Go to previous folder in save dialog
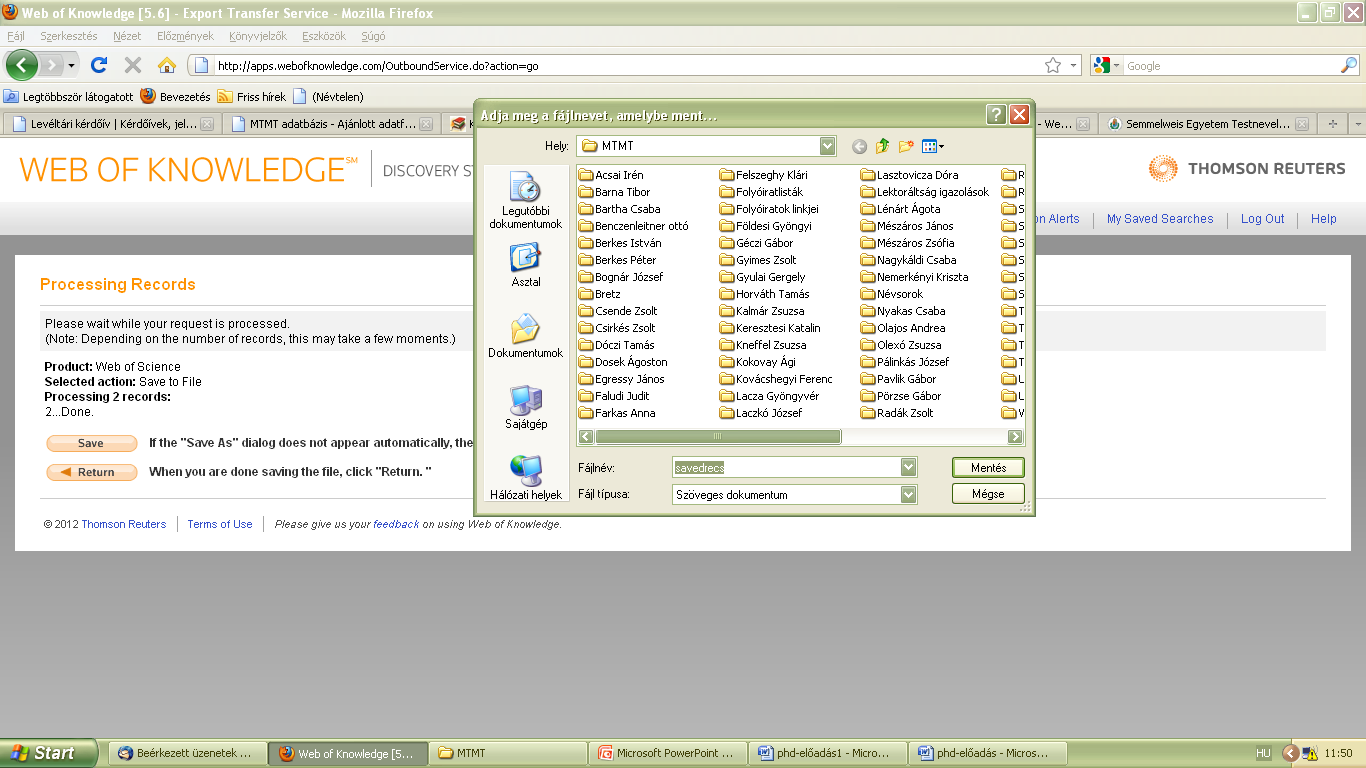This screenshot has width=1366, height=768. point(859,146)
